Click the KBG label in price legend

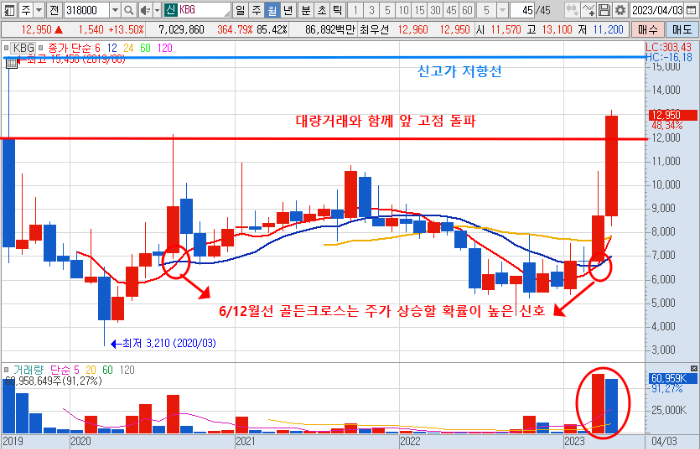pyautogui.click(x=23, y=48)
